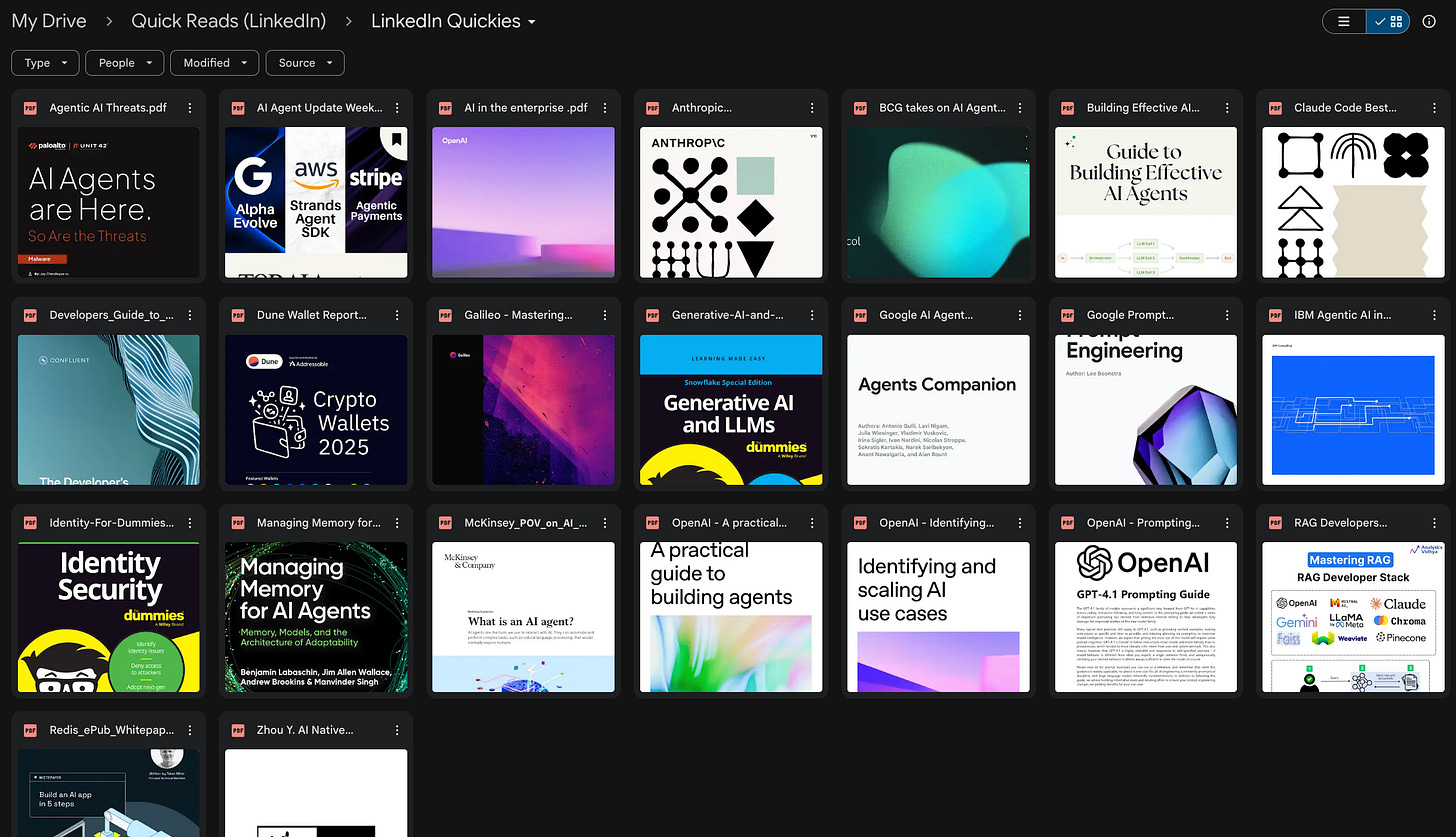Select the file name Claude Code Best...
The width and height of the screenshot is (1456, 837).
(x=1345, y=108)
